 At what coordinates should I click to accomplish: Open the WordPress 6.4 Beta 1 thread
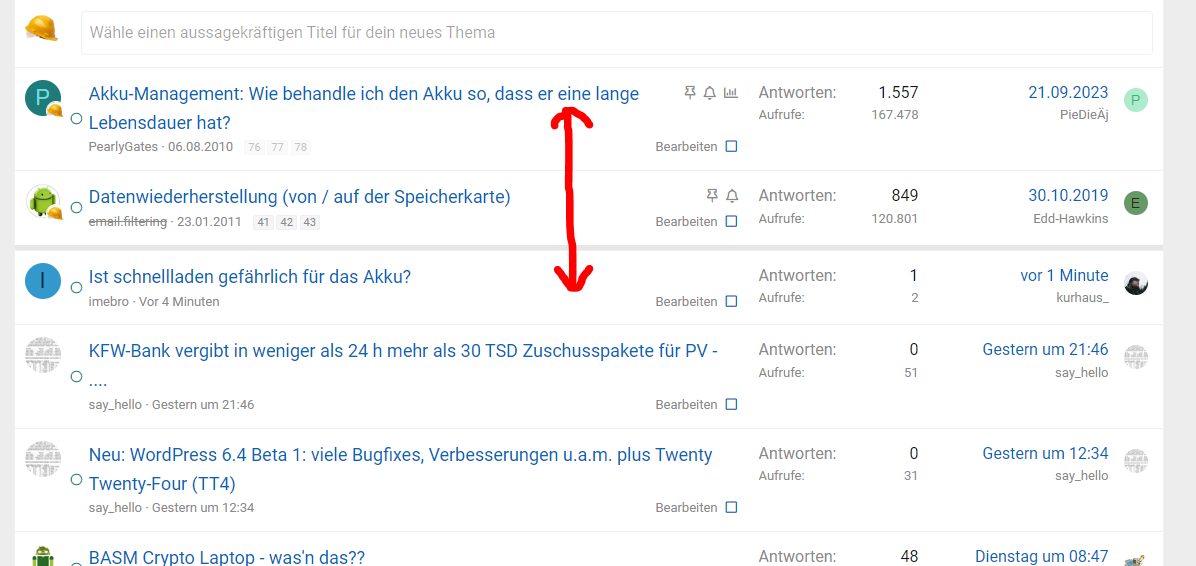[400, 468]
